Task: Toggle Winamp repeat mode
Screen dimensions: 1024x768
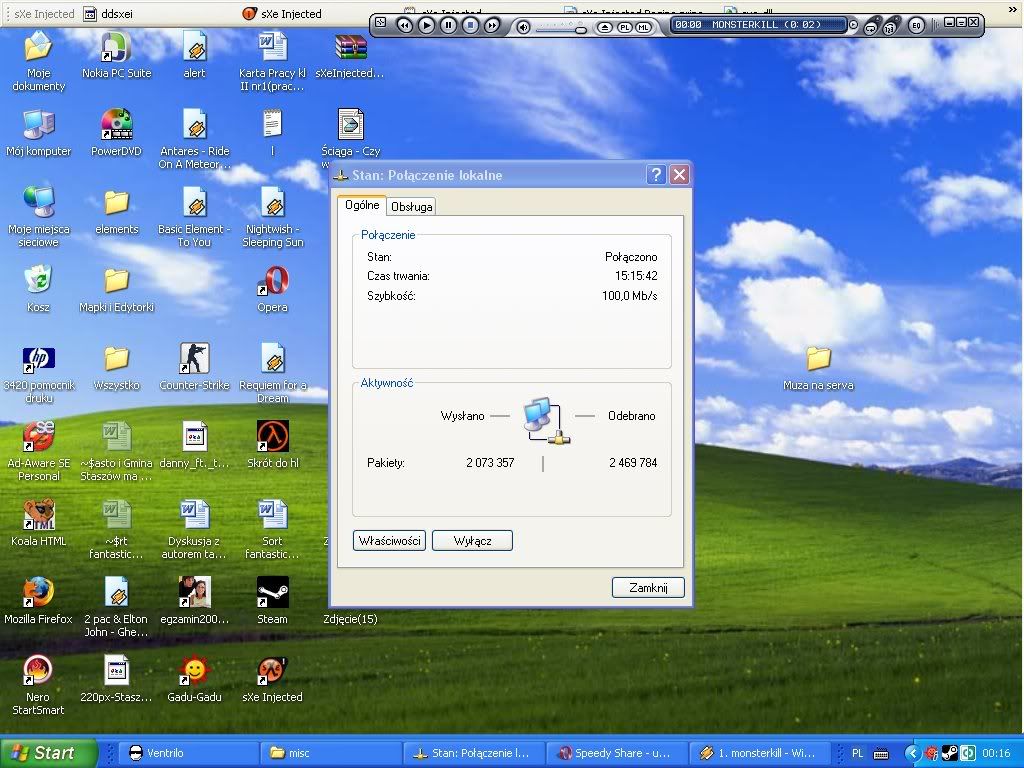Action: click(871, 27)
